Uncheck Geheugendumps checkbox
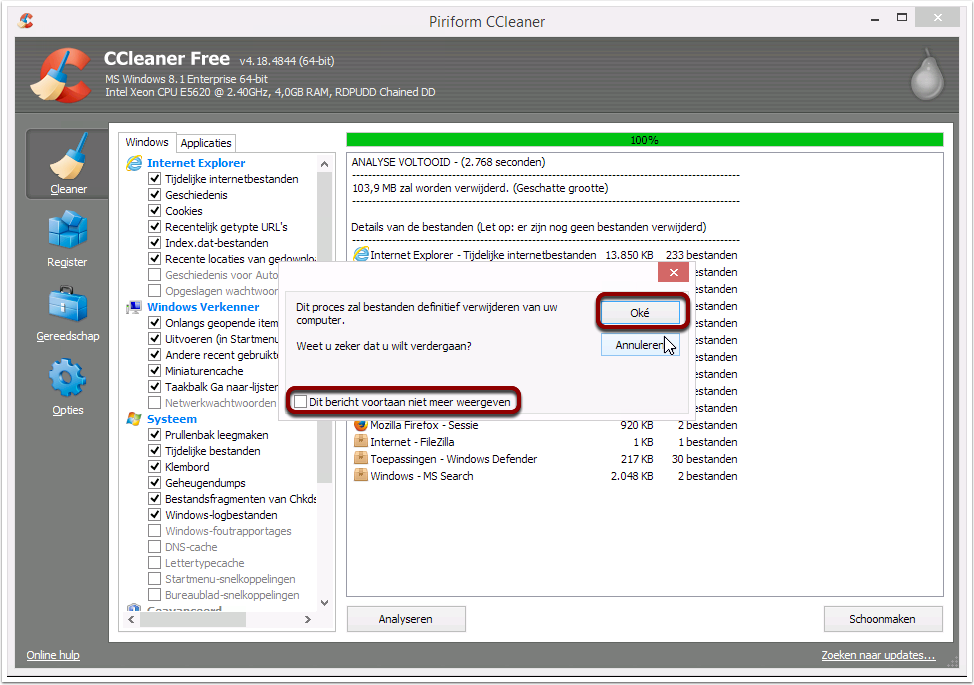The image size is (974, 685). (155, 483)
